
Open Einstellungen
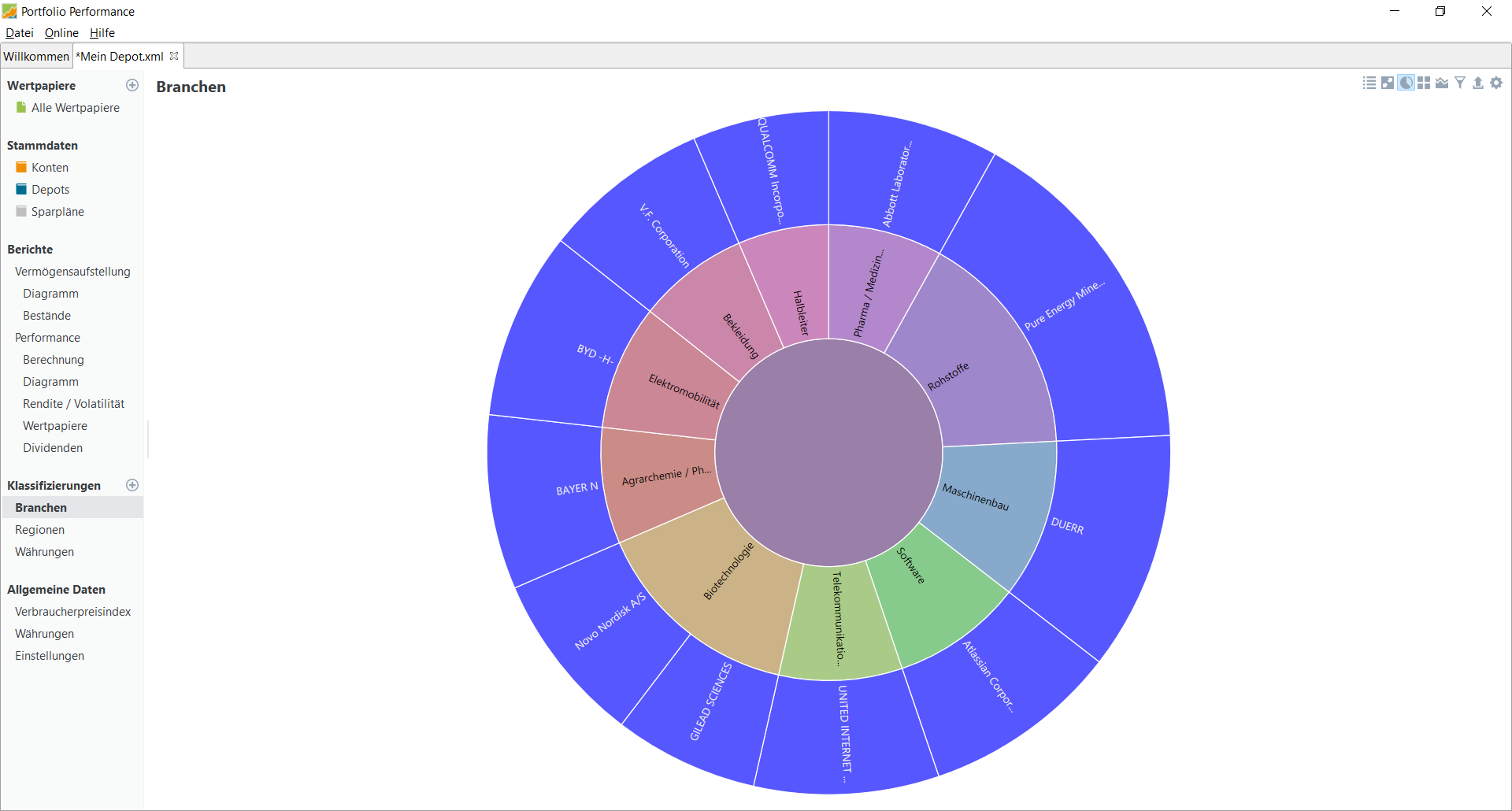coord(50,656)
